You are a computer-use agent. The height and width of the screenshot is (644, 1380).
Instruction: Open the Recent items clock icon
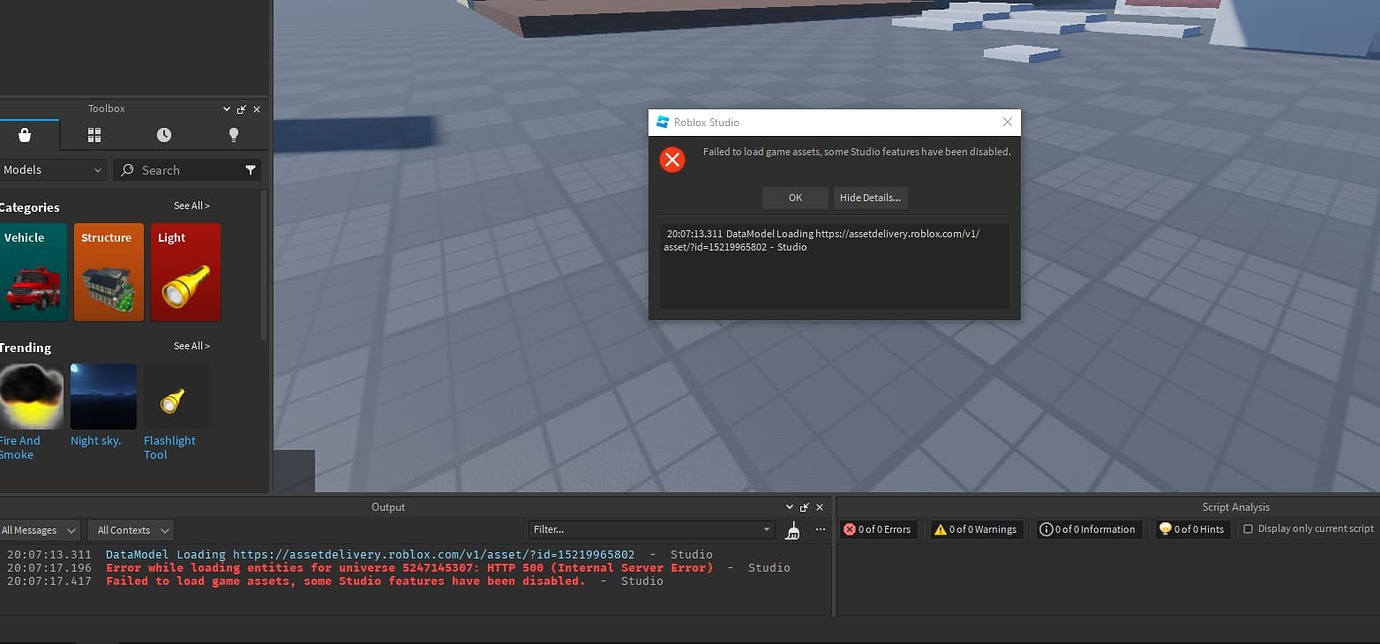coord(163,134)
